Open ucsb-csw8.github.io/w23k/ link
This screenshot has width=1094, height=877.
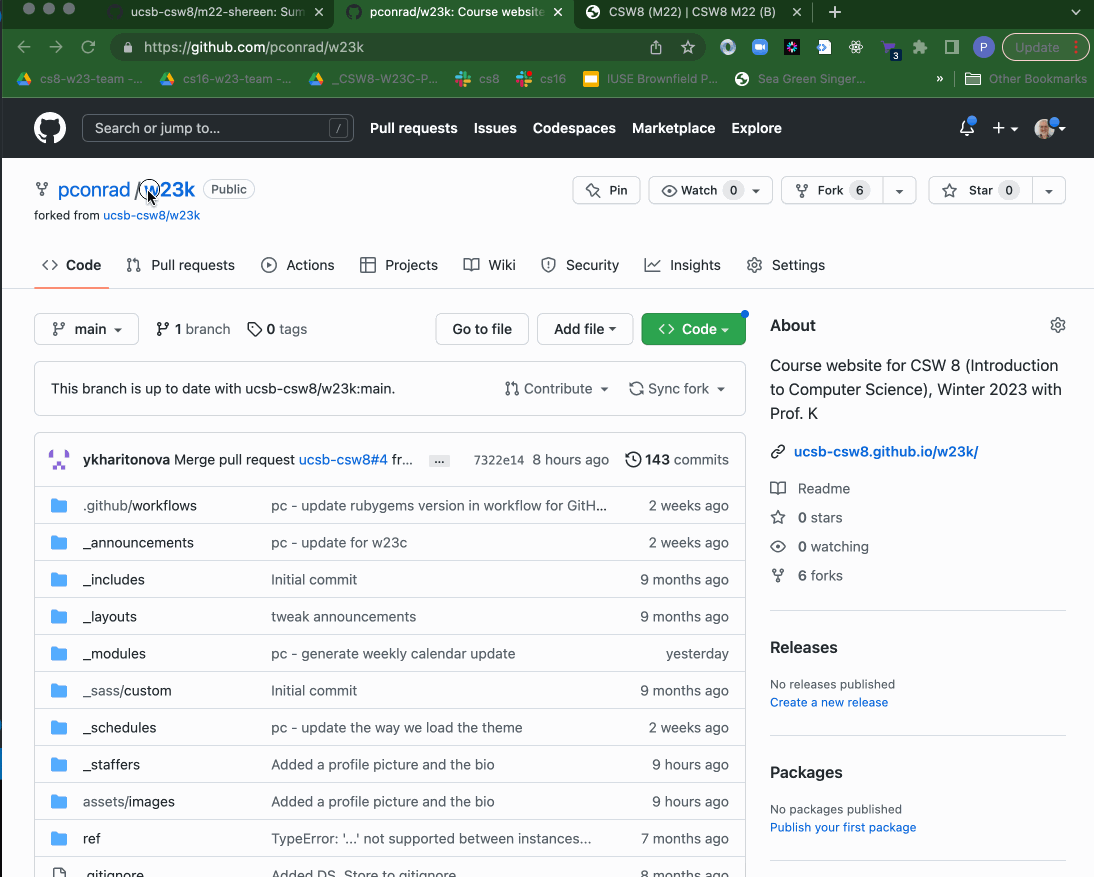886,452
